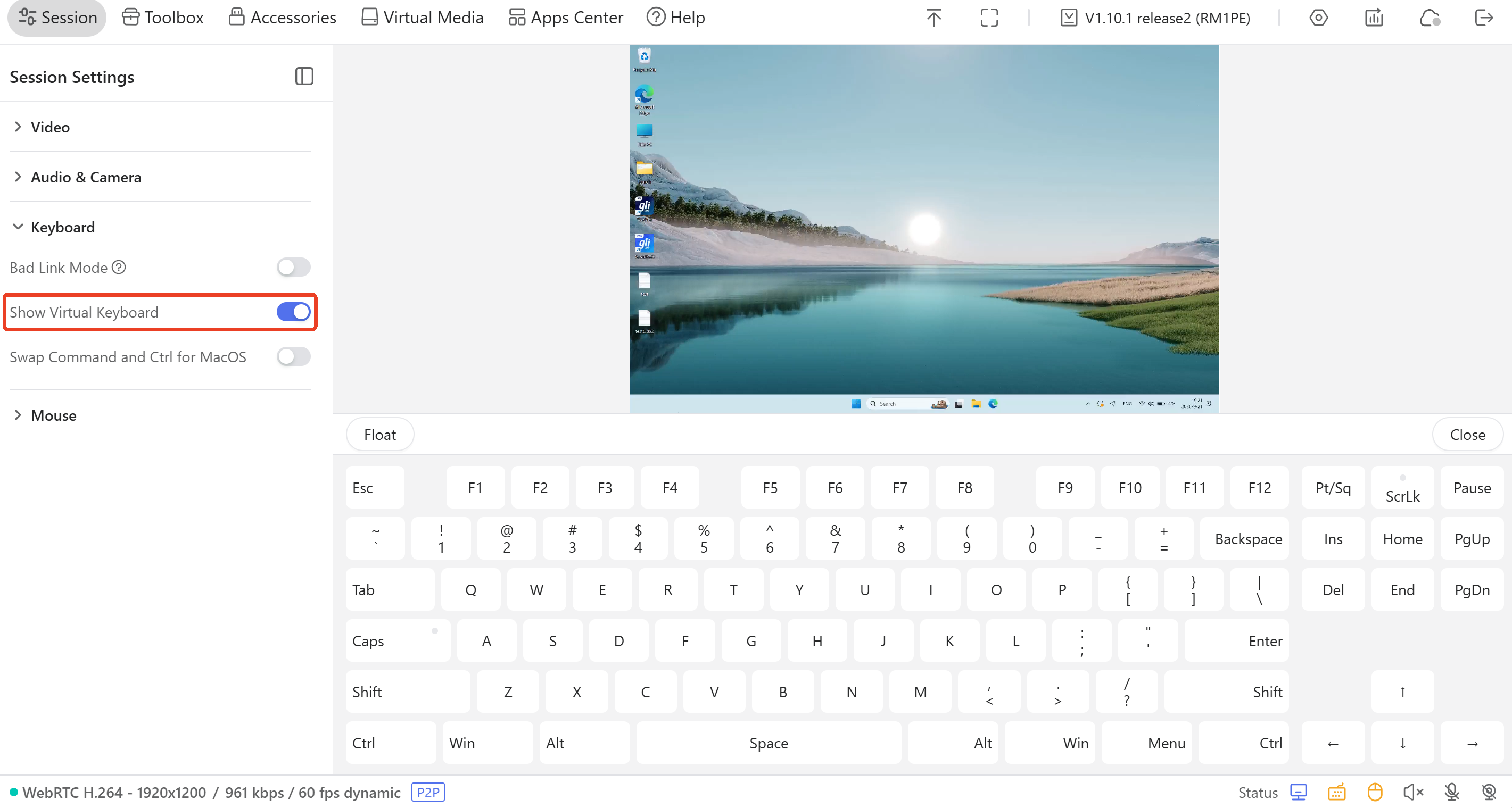Collapse the Keyboard settings section
Viewport: 1512px width, 808px height.
click(160, 227)
